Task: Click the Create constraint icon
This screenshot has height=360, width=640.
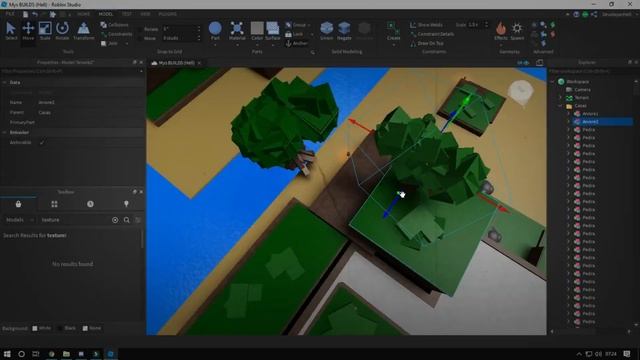Action: click(393, 31)
